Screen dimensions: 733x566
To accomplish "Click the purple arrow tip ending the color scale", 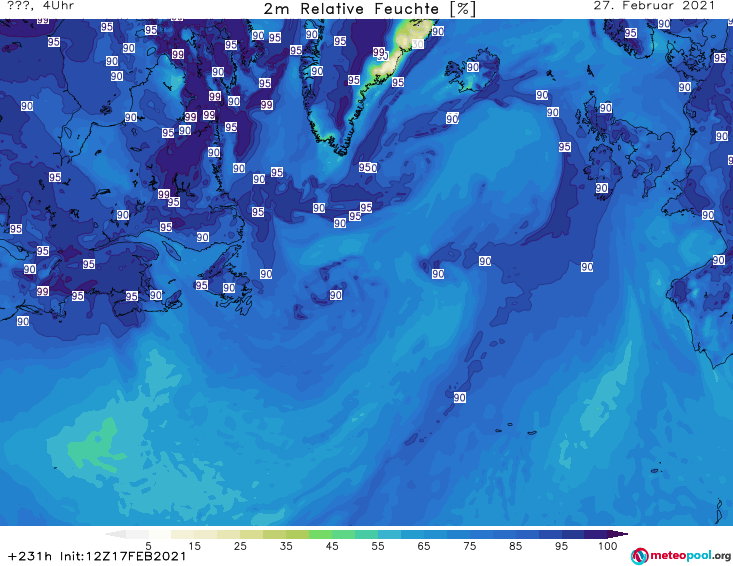I will click(x=618, y=534).
